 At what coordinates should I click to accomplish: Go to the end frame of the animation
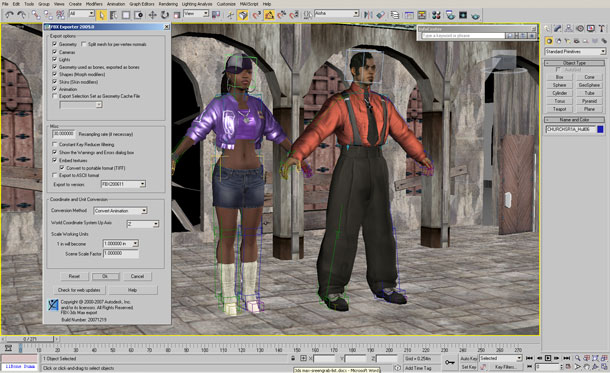point(567,358)
